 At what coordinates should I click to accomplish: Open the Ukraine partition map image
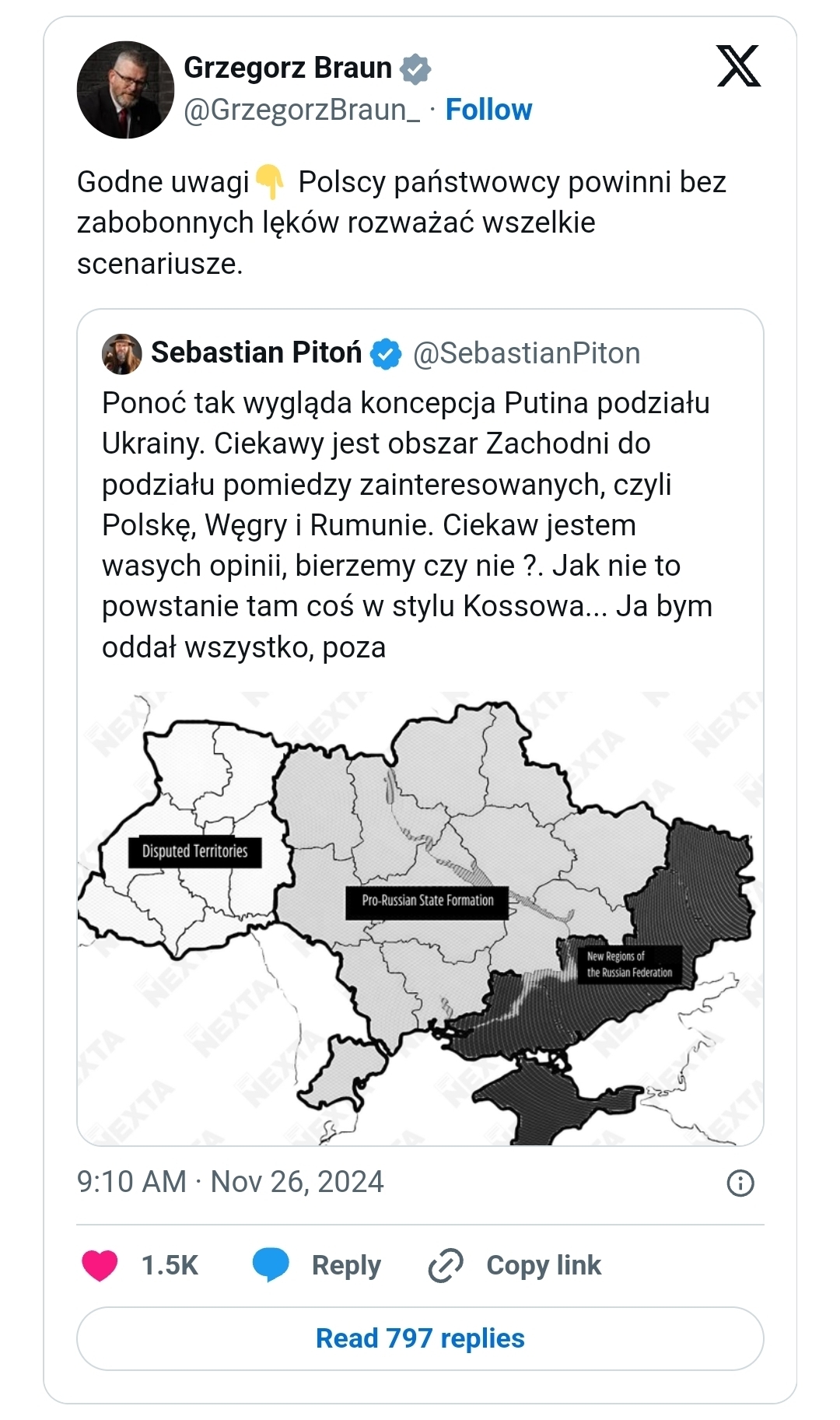tap(420, 918)
